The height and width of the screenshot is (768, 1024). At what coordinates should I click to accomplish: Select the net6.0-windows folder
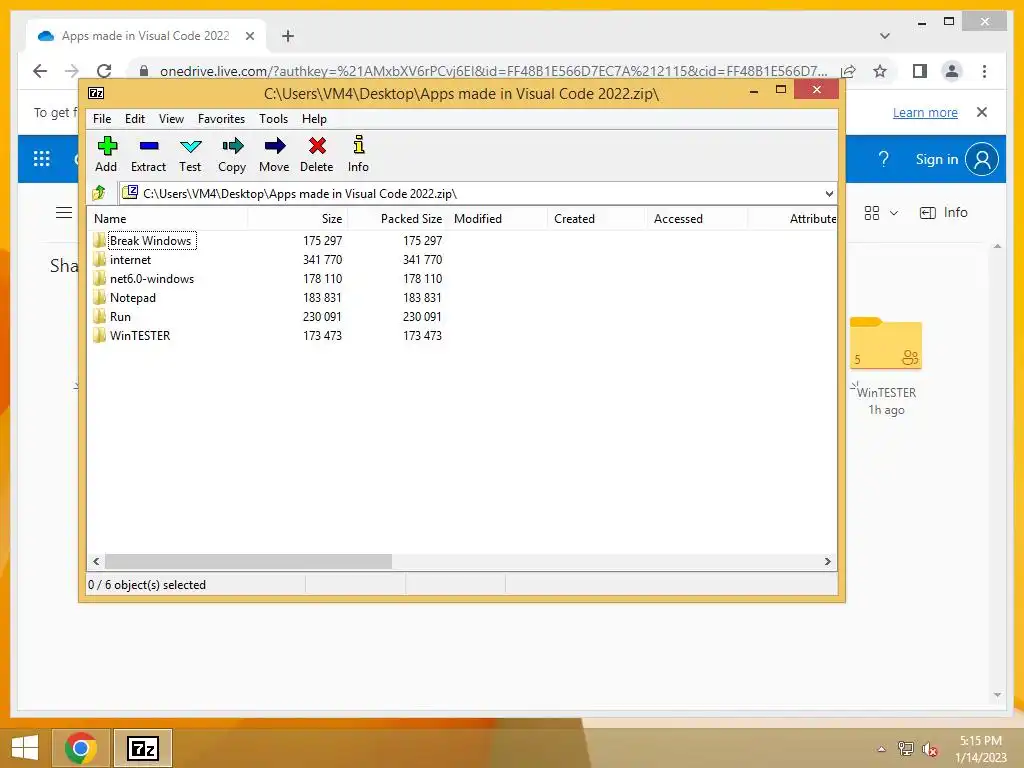pyautogui.click(x=152, y=279)
